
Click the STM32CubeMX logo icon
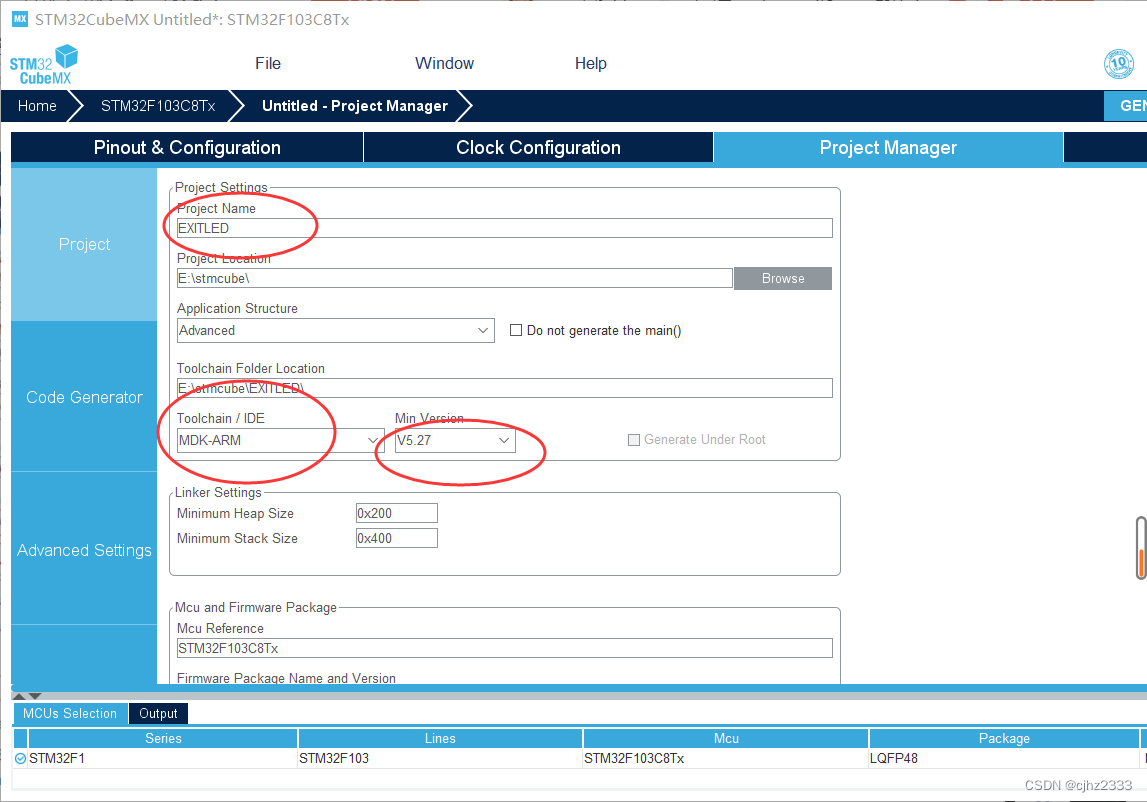click(44, 64)
